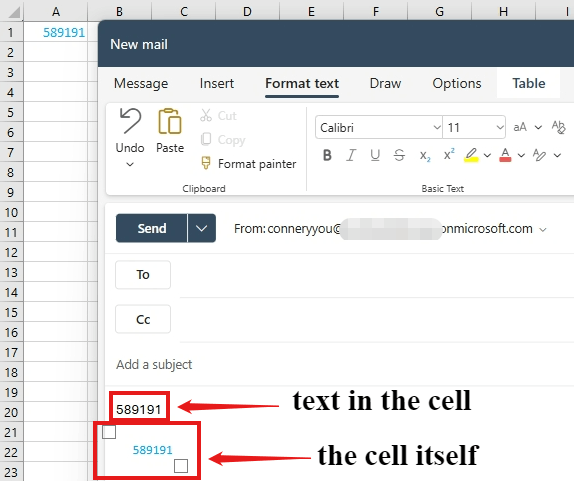
Task: Apply Subscript formatting
Action: point(425,156)
